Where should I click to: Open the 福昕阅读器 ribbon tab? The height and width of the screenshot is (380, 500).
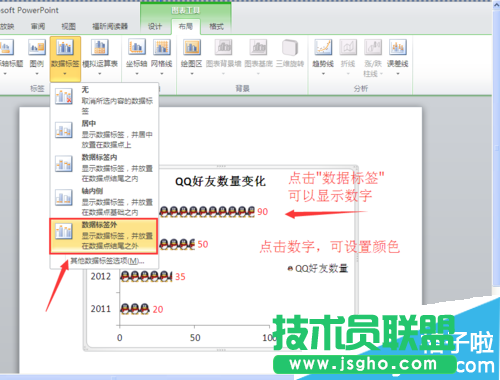click(x=110, y=27)
